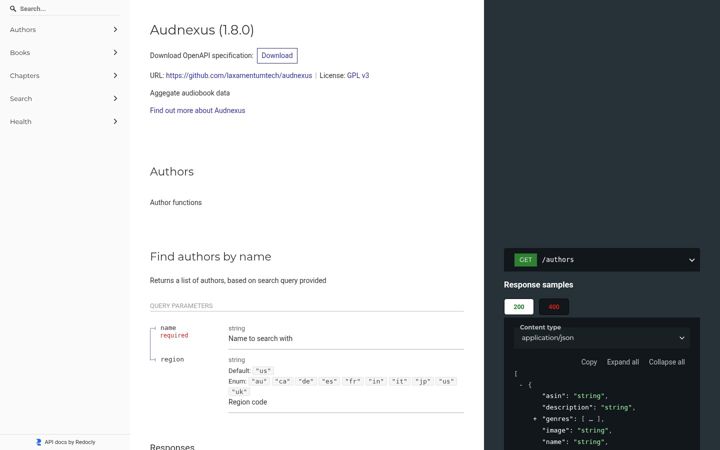
Task: Follow Find out more about Audnexus link
Action: (x=197, y=110)
